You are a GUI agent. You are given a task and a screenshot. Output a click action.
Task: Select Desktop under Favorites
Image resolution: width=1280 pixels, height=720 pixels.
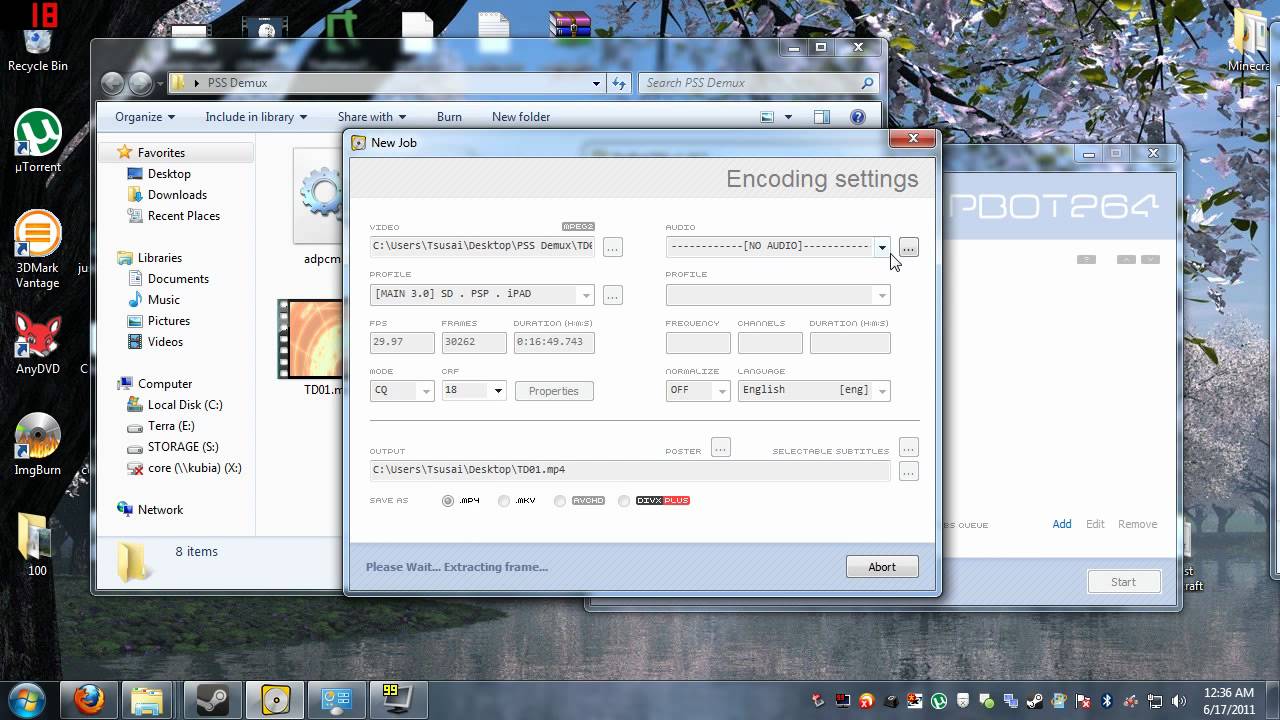pyautogui.click(x=169, y=174)
